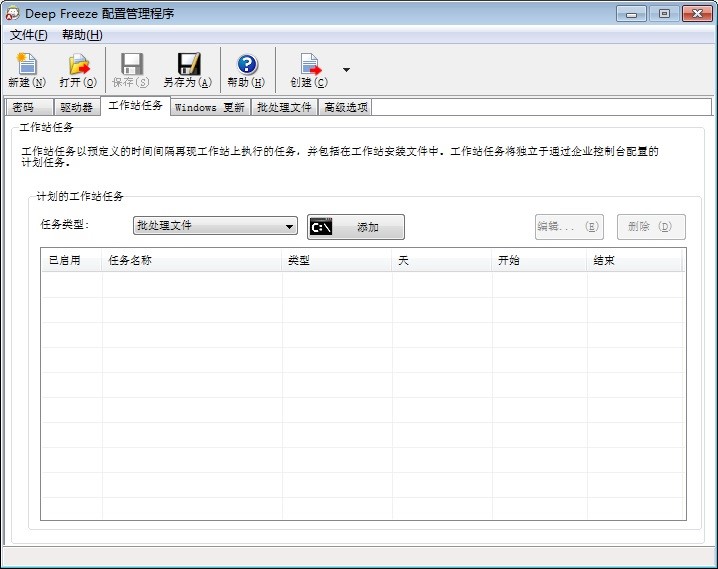Click the 另存为 (Save As) icon
This screenshot has width=718, height=569.
(187, 65)
